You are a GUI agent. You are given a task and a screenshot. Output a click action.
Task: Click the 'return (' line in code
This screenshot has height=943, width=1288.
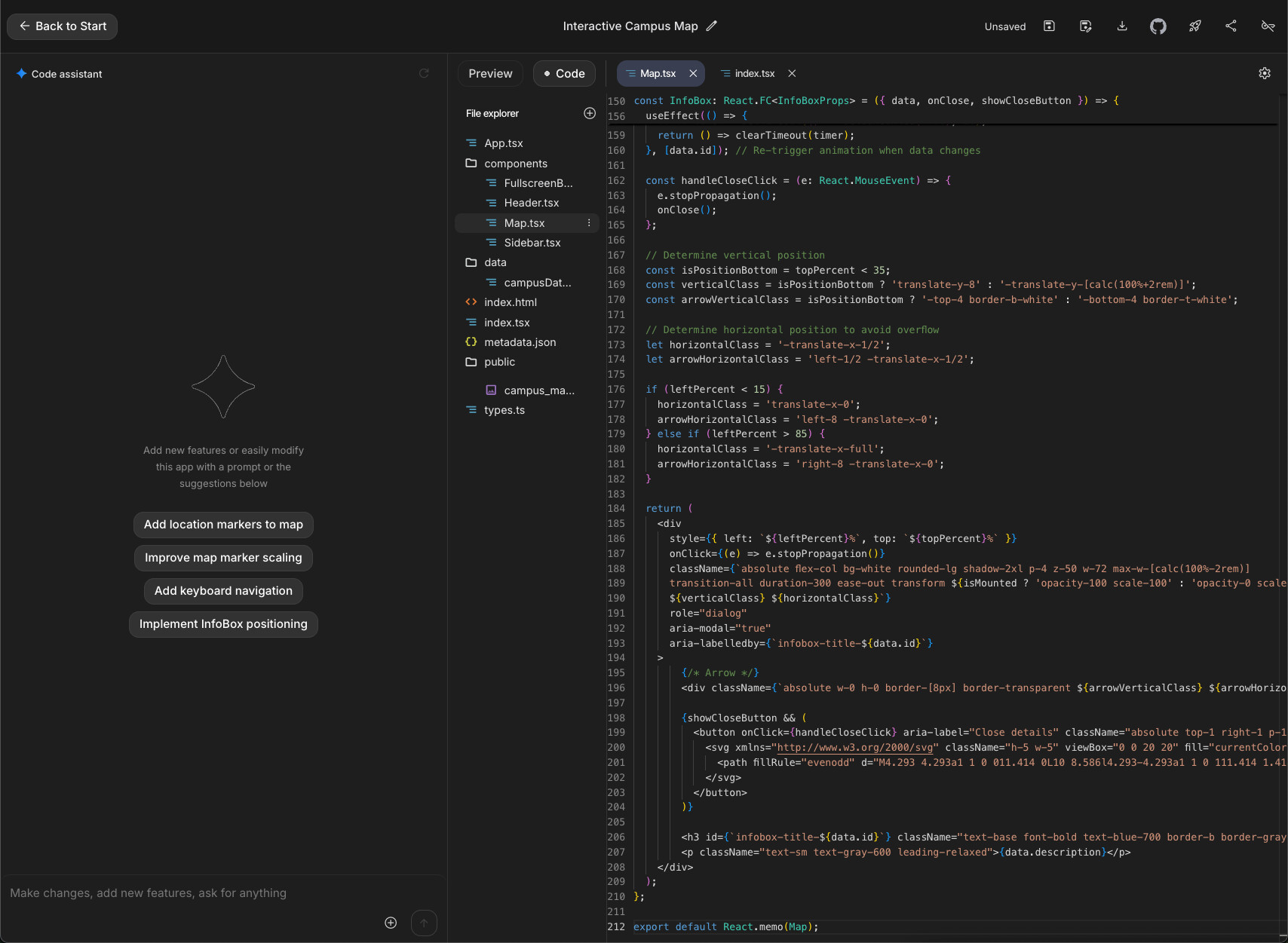669,509
